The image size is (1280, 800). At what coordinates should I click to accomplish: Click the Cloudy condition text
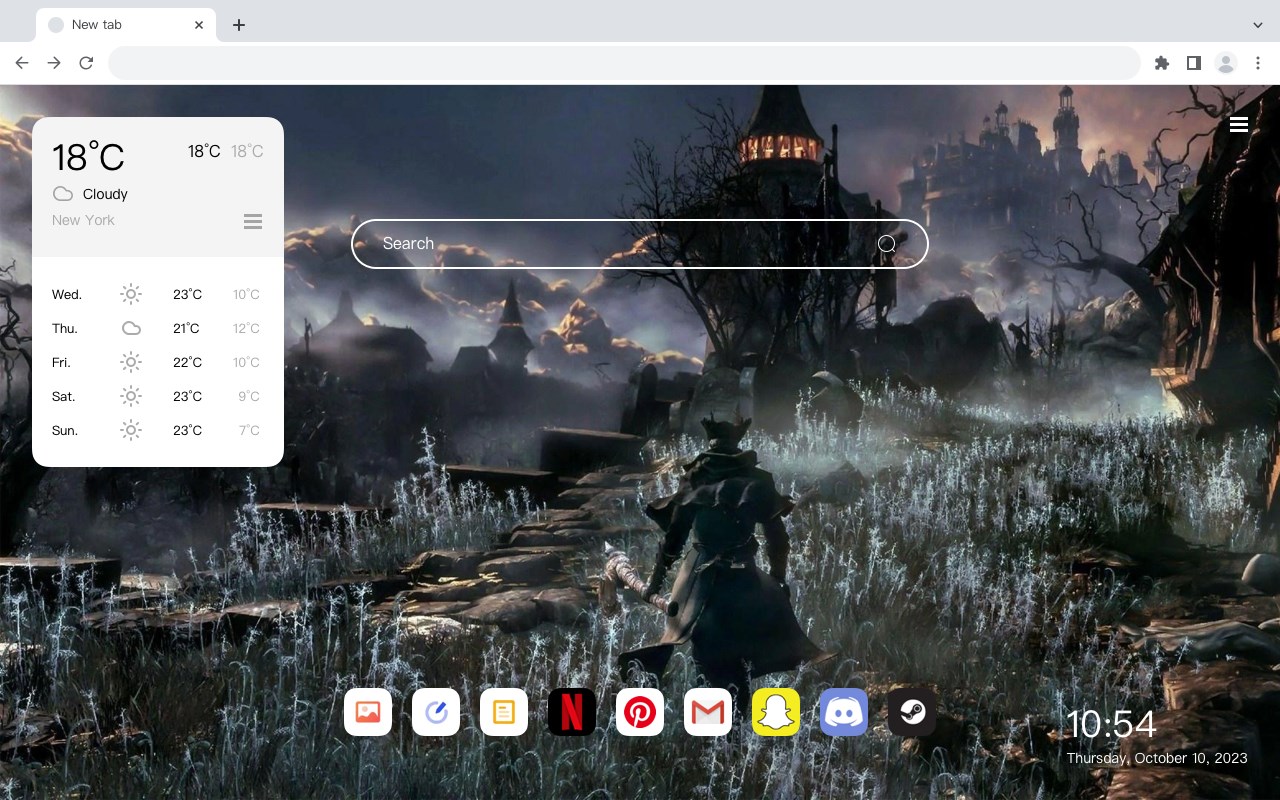pyautogui.click(x=105, y=194)
